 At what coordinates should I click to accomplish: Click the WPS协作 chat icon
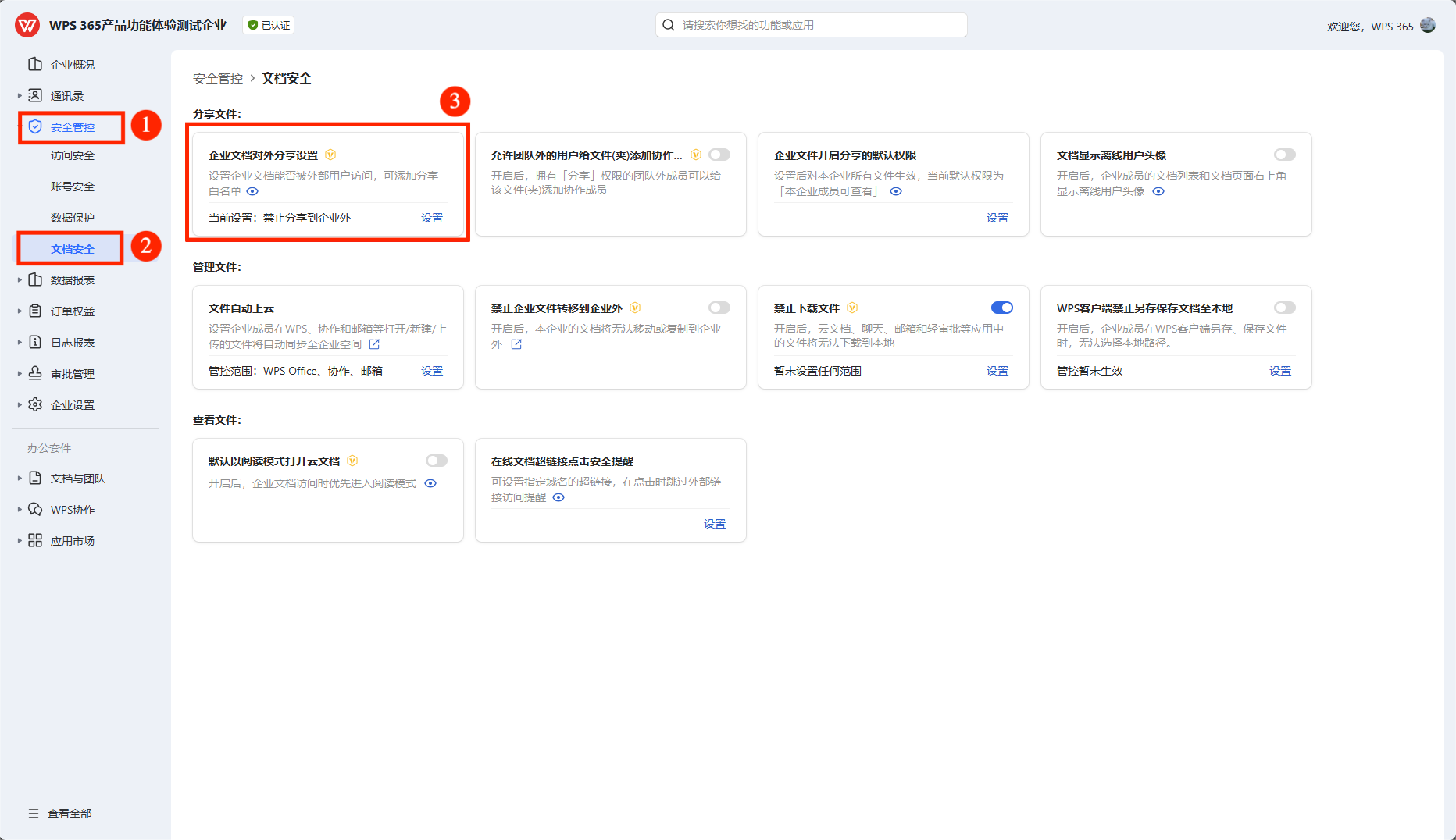(35, 509)
